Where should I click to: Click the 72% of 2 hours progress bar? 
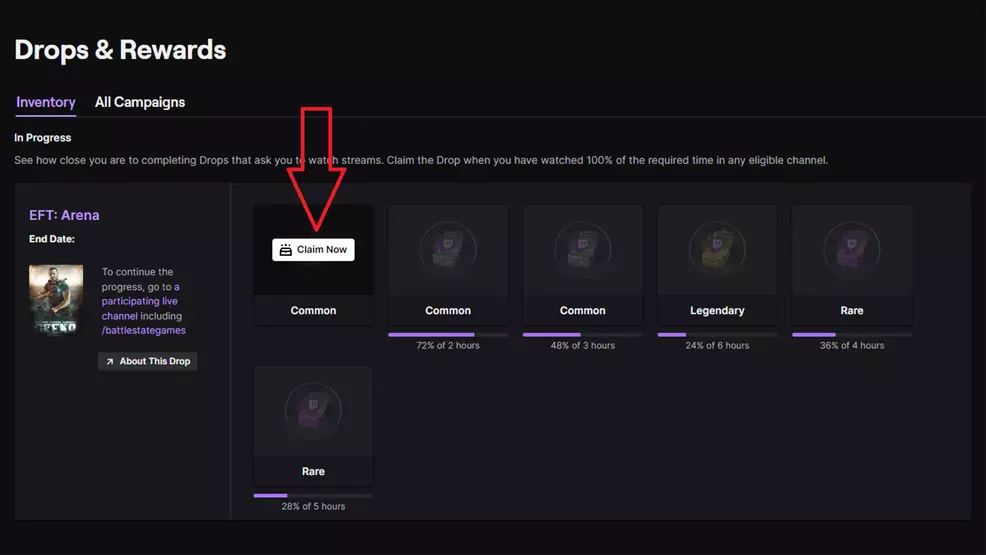tap(448, 334)
